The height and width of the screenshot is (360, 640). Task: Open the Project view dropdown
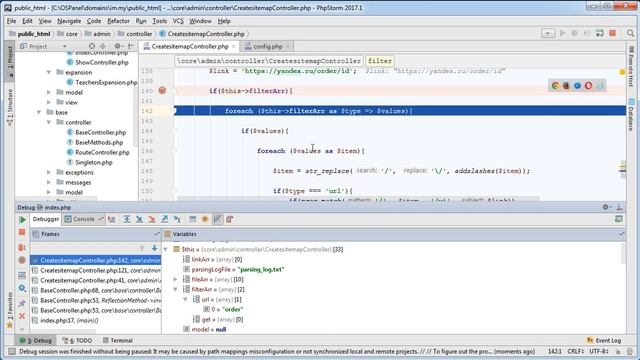(x=64, y=47)
